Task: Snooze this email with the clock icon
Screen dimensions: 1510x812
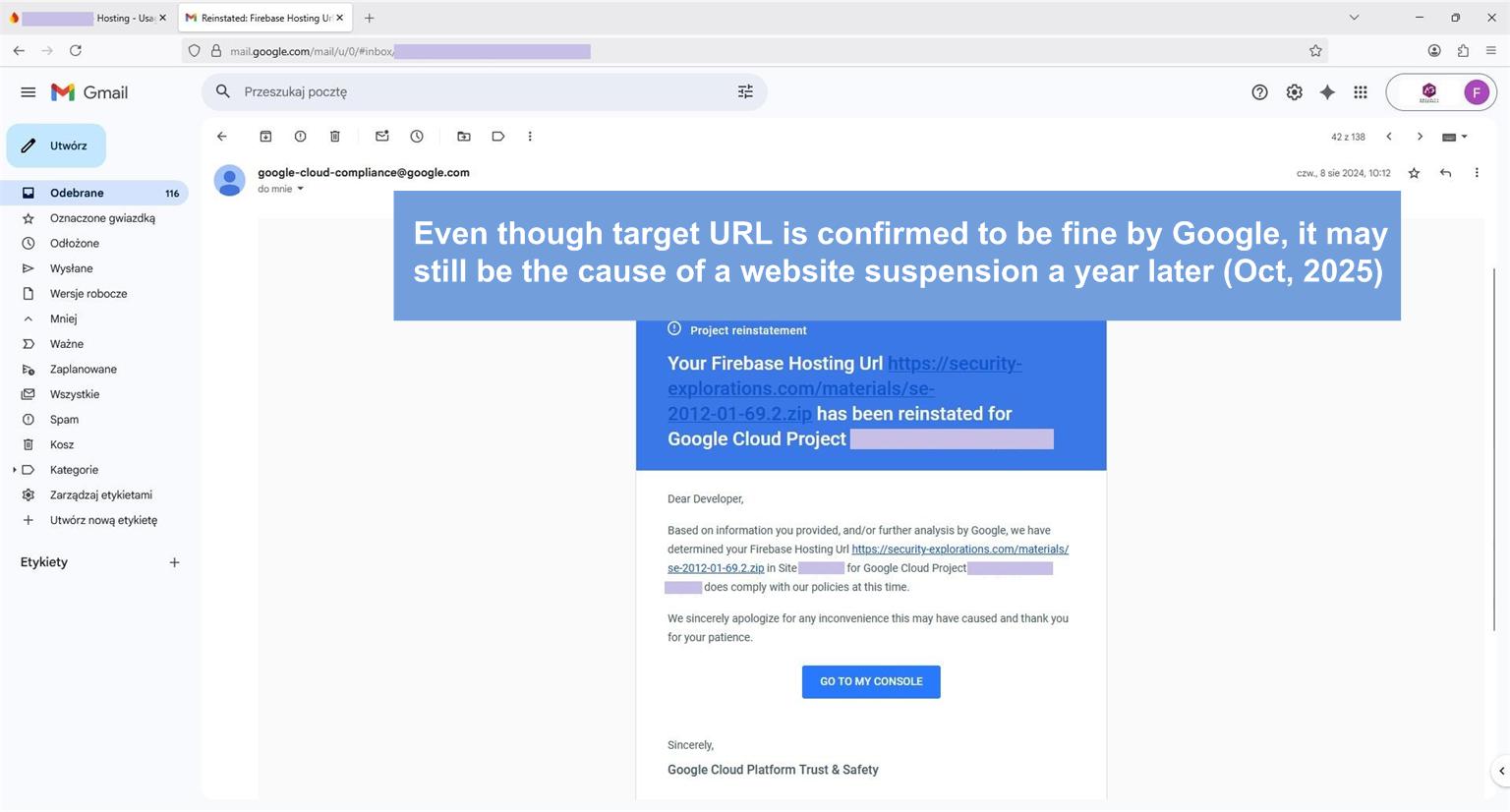Action: 417,137
